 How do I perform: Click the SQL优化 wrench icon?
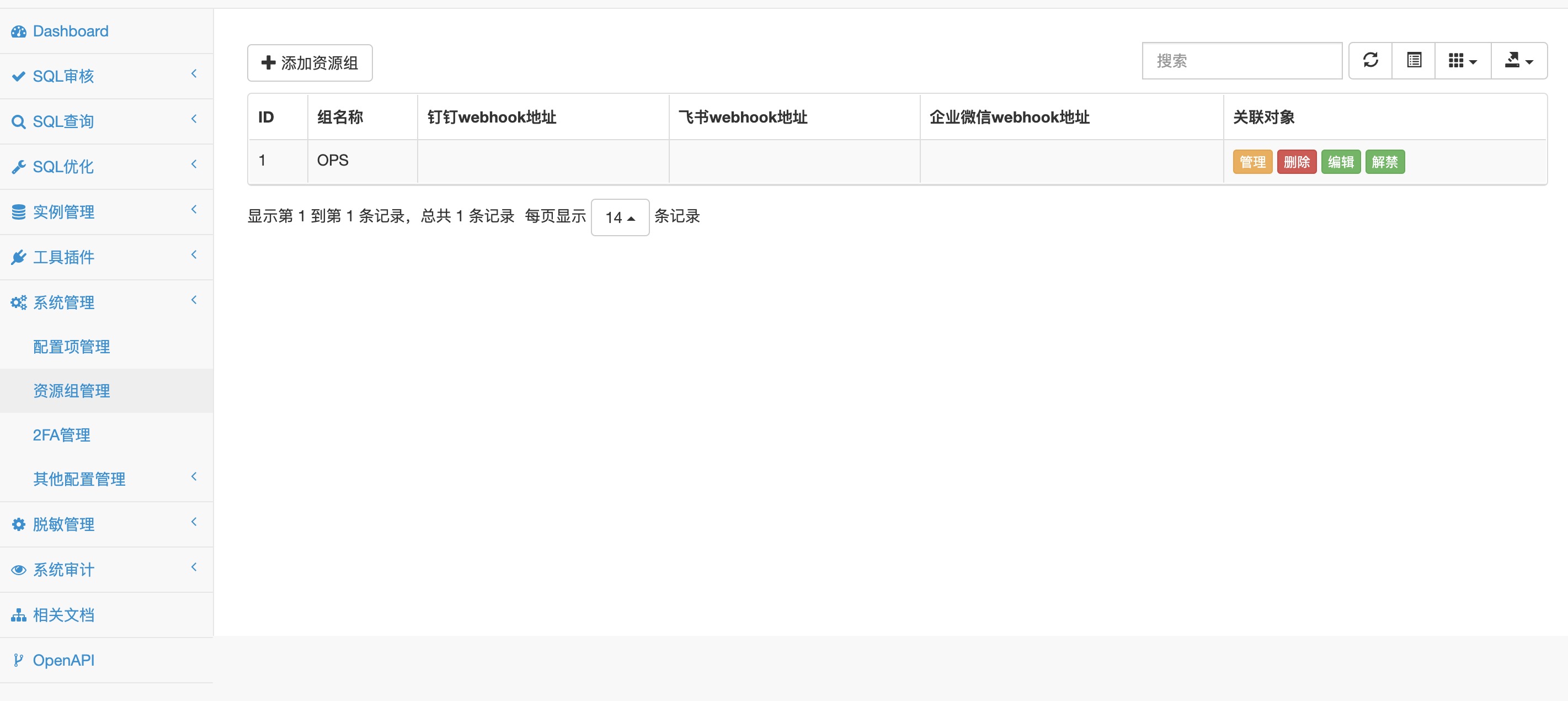(x=19, y=167)
